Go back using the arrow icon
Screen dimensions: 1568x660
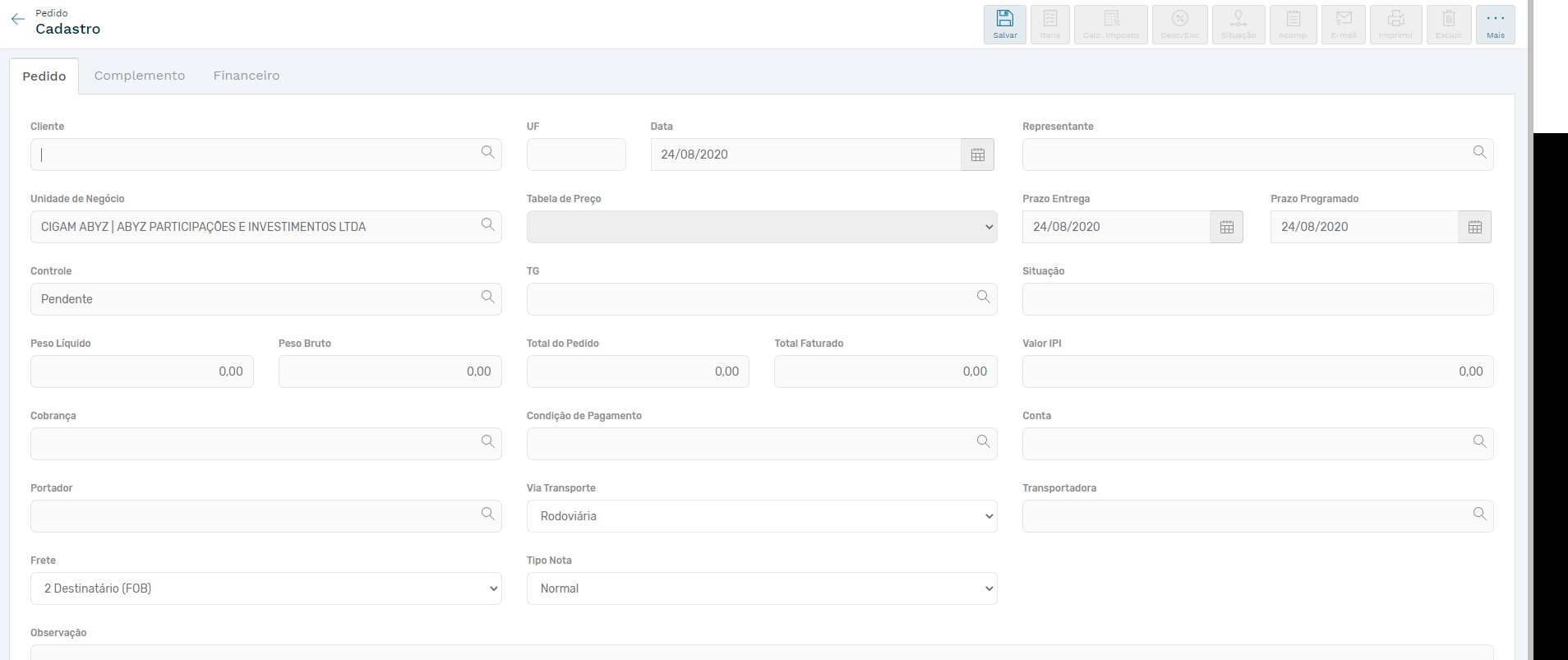tap(18, 19)
